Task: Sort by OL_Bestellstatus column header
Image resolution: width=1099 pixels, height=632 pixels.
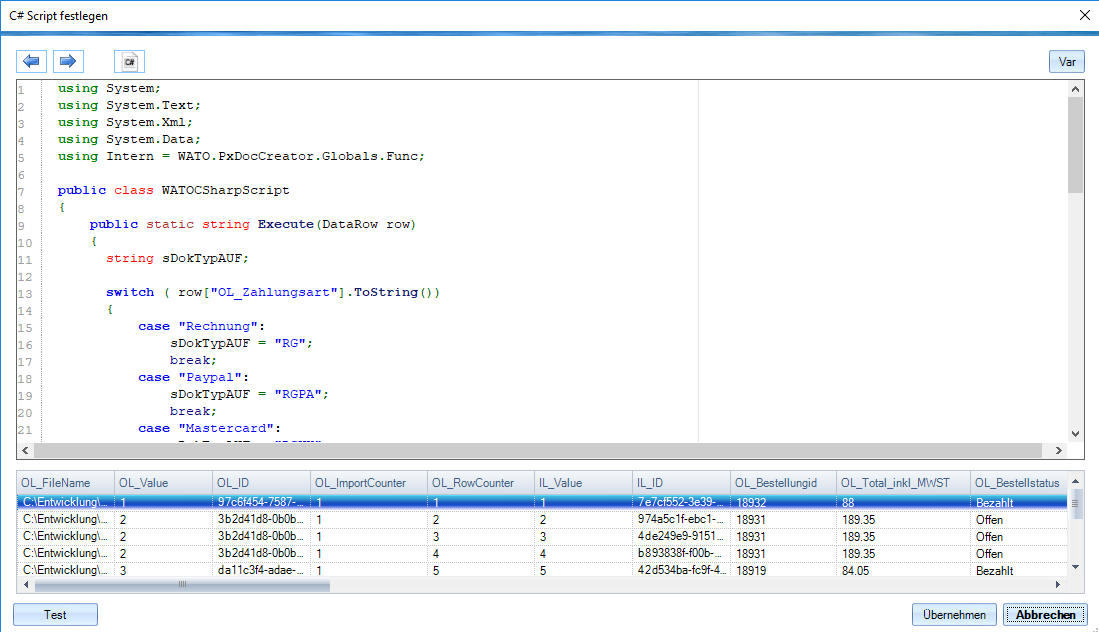Action: (x=1016, y=483)
